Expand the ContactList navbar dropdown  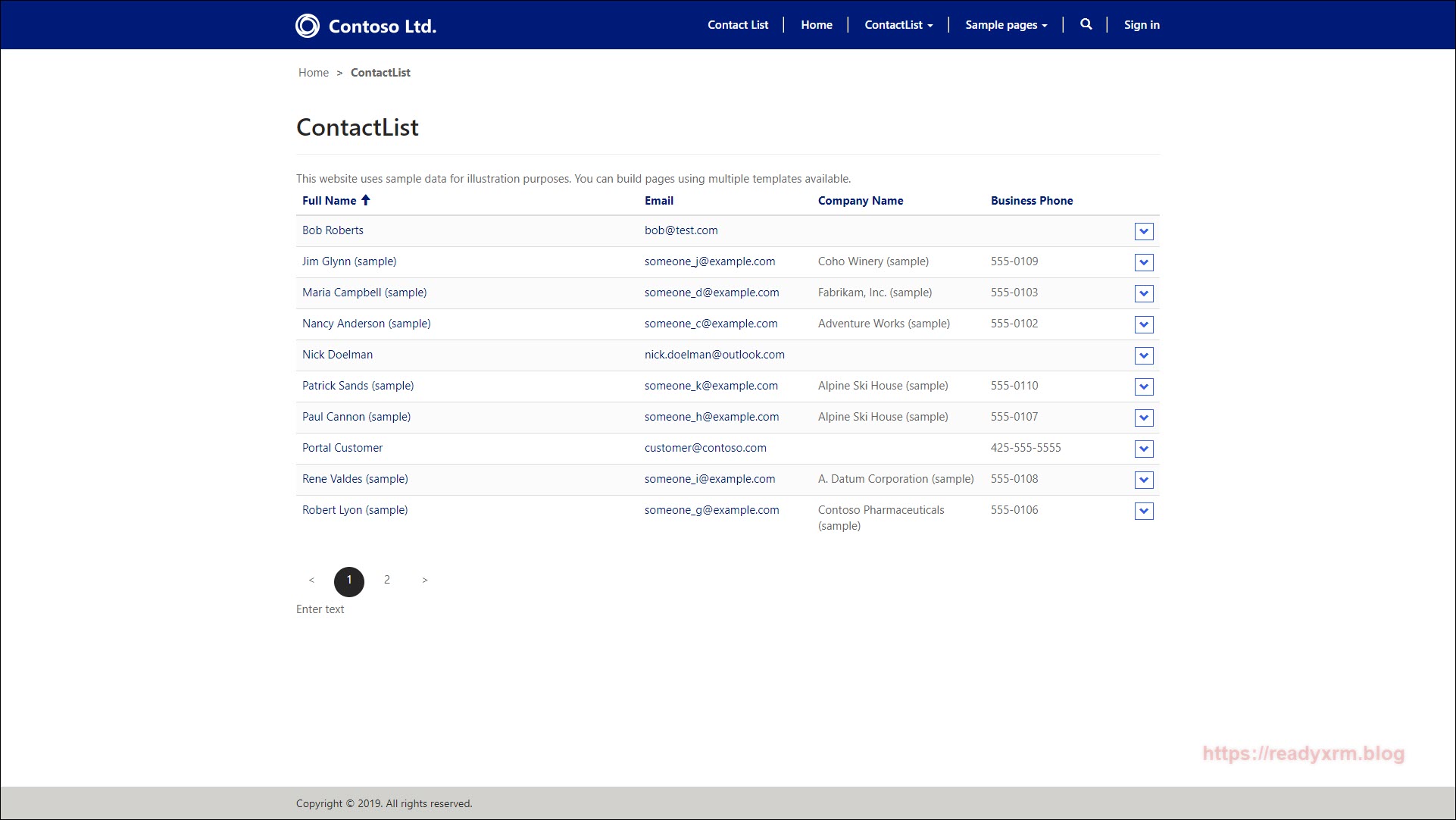pyautogui.click(x=898, y=25)
